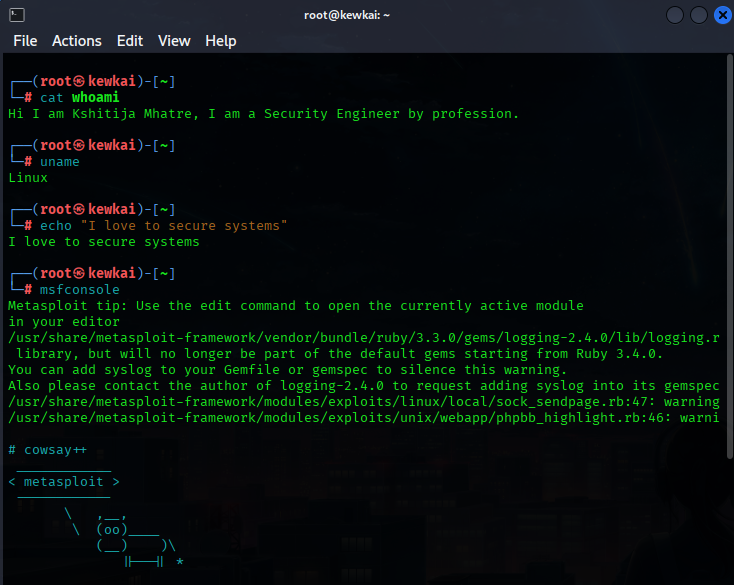Open the Edit menu

pos(130,41)
